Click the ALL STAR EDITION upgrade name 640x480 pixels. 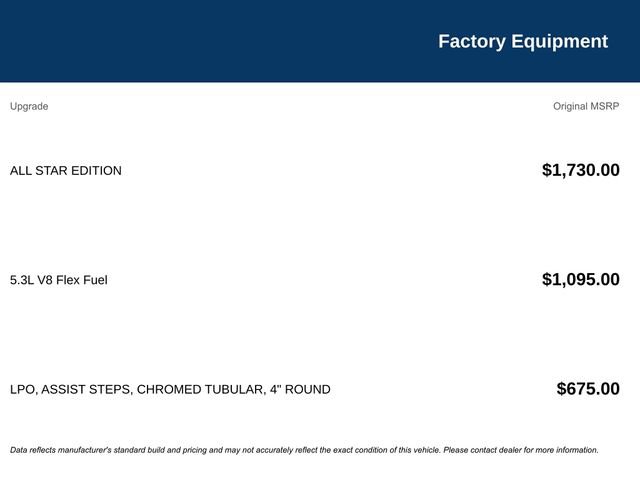(x=66, y=171)
